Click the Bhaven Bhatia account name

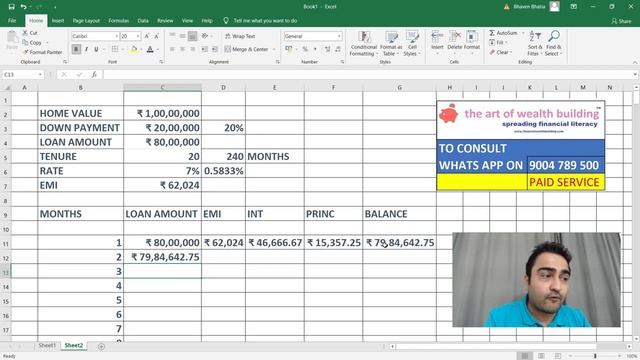(x=529, y=7)
